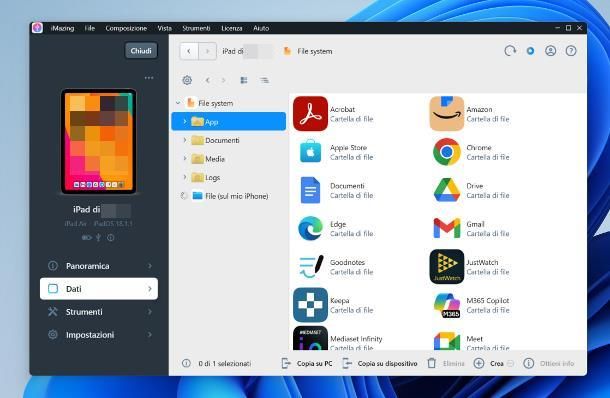Select the Chrome app icon
610x398 pixels.
pos(447,152)
